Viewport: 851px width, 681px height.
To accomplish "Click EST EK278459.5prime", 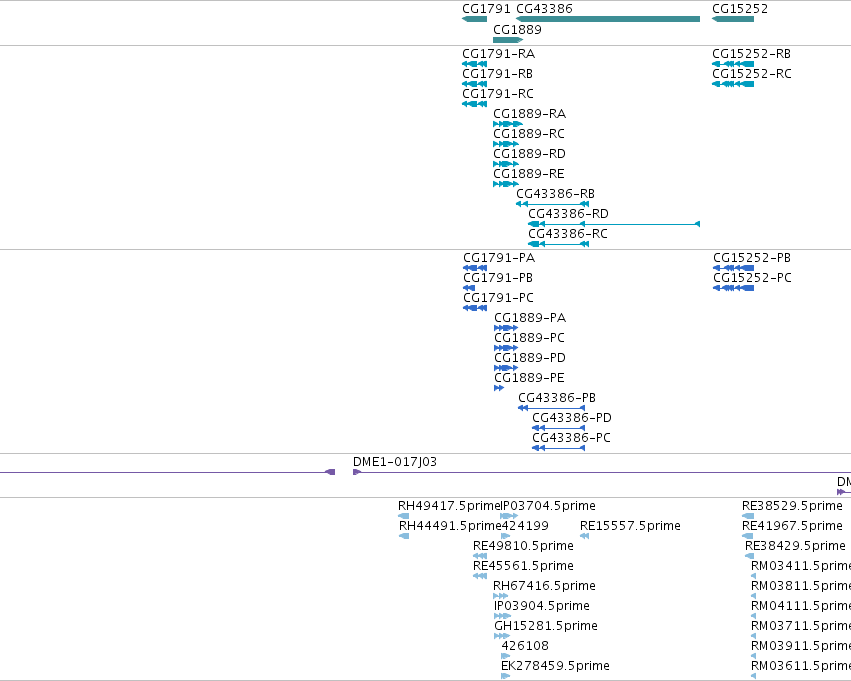I will (x=555, y=666).
